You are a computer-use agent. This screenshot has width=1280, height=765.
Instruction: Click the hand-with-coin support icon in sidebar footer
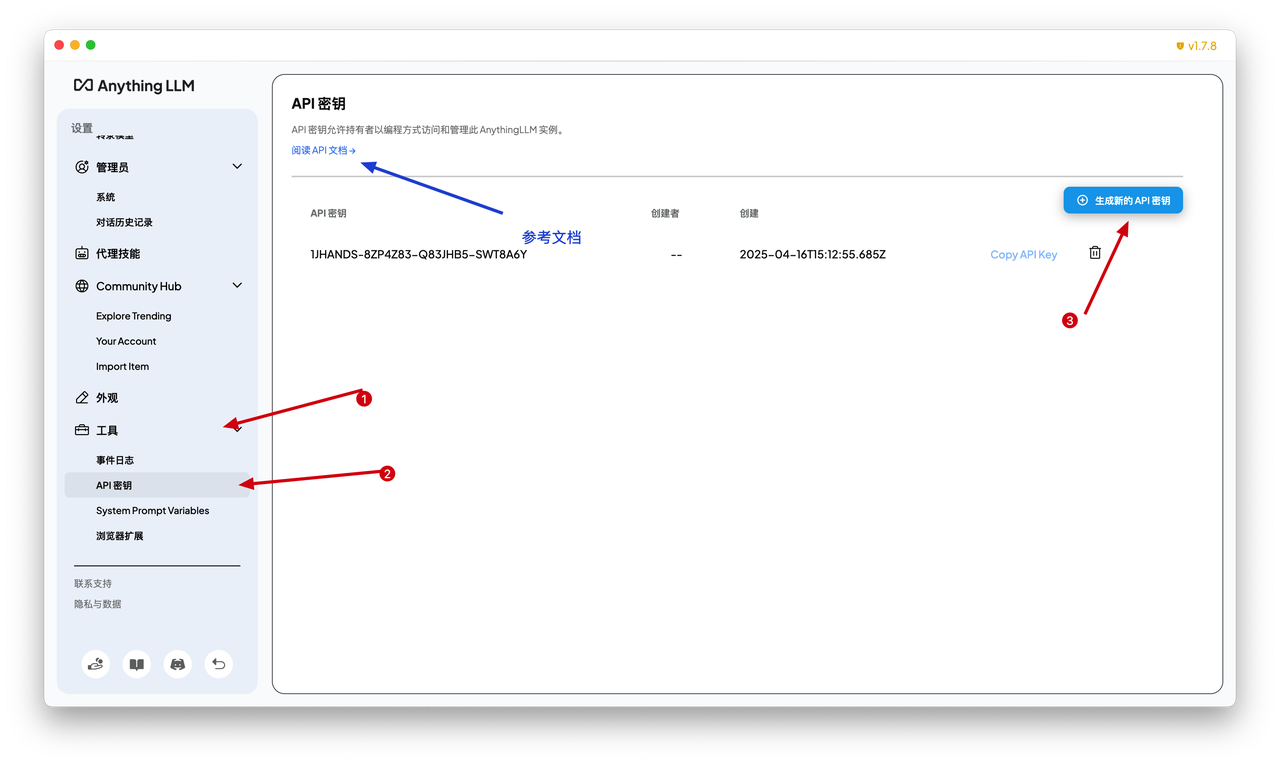click(96, 664)
